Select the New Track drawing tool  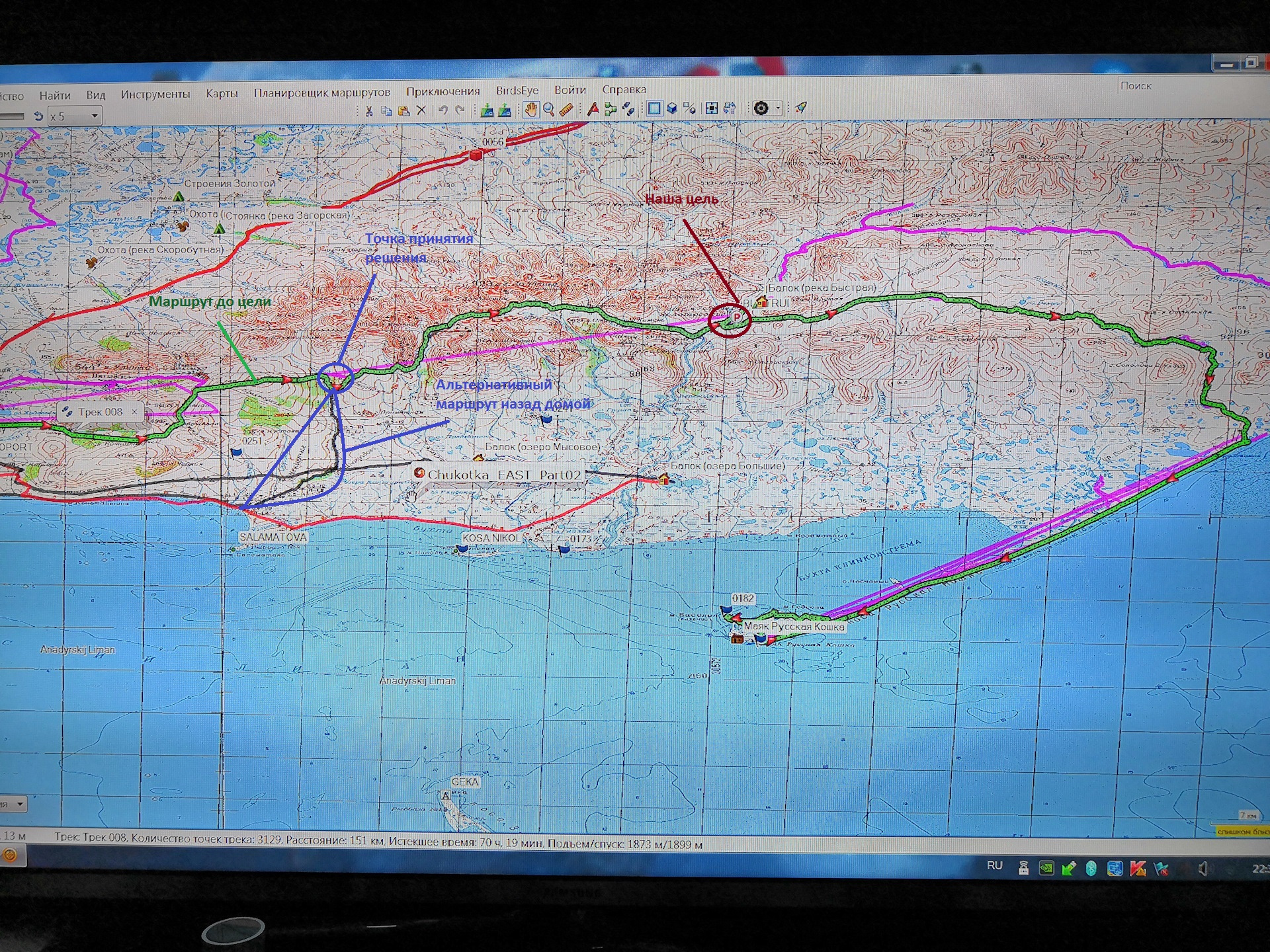point(628,109)
